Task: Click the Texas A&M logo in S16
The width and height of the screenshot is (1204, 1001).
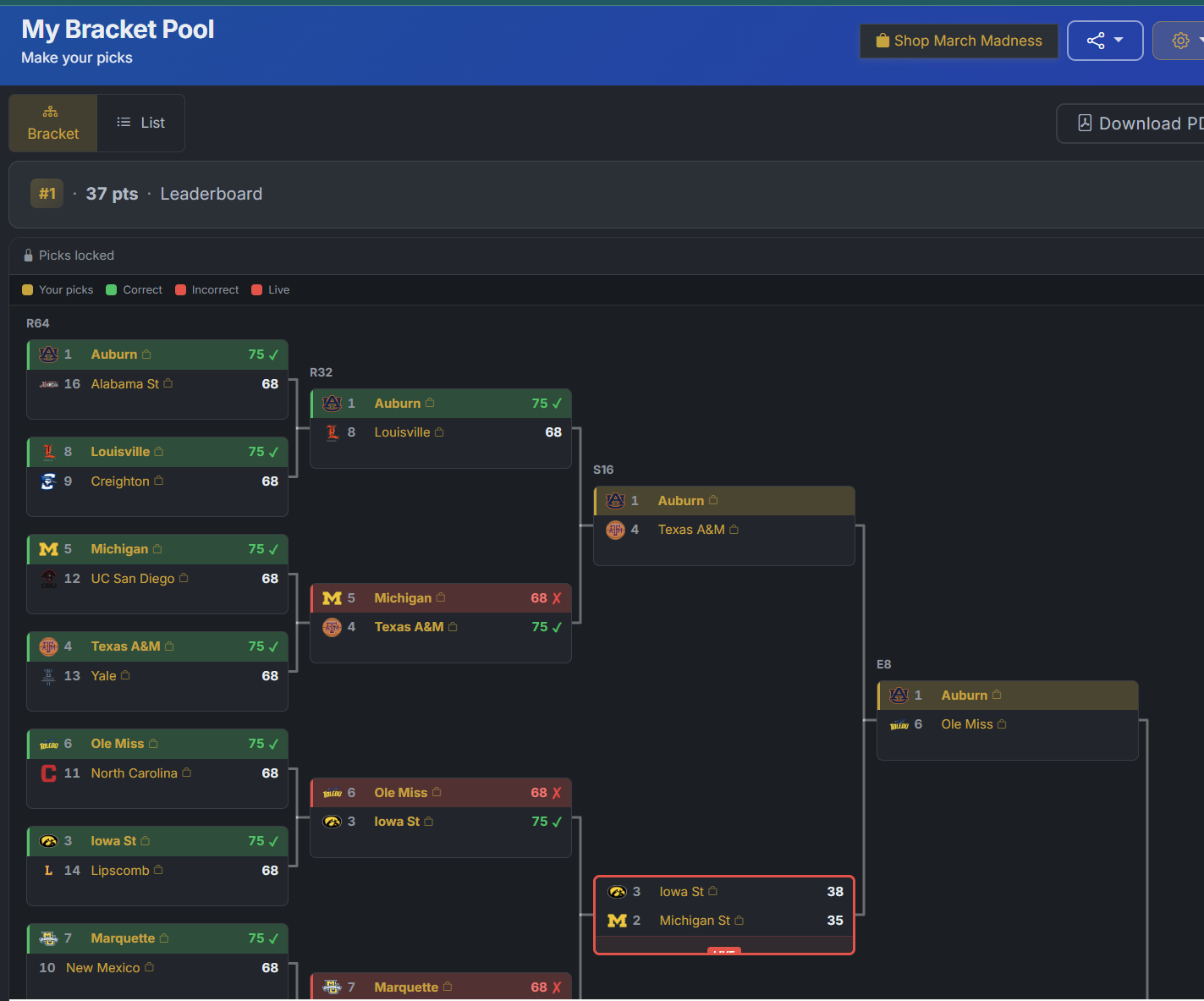Action: click(x=616, y=530)
